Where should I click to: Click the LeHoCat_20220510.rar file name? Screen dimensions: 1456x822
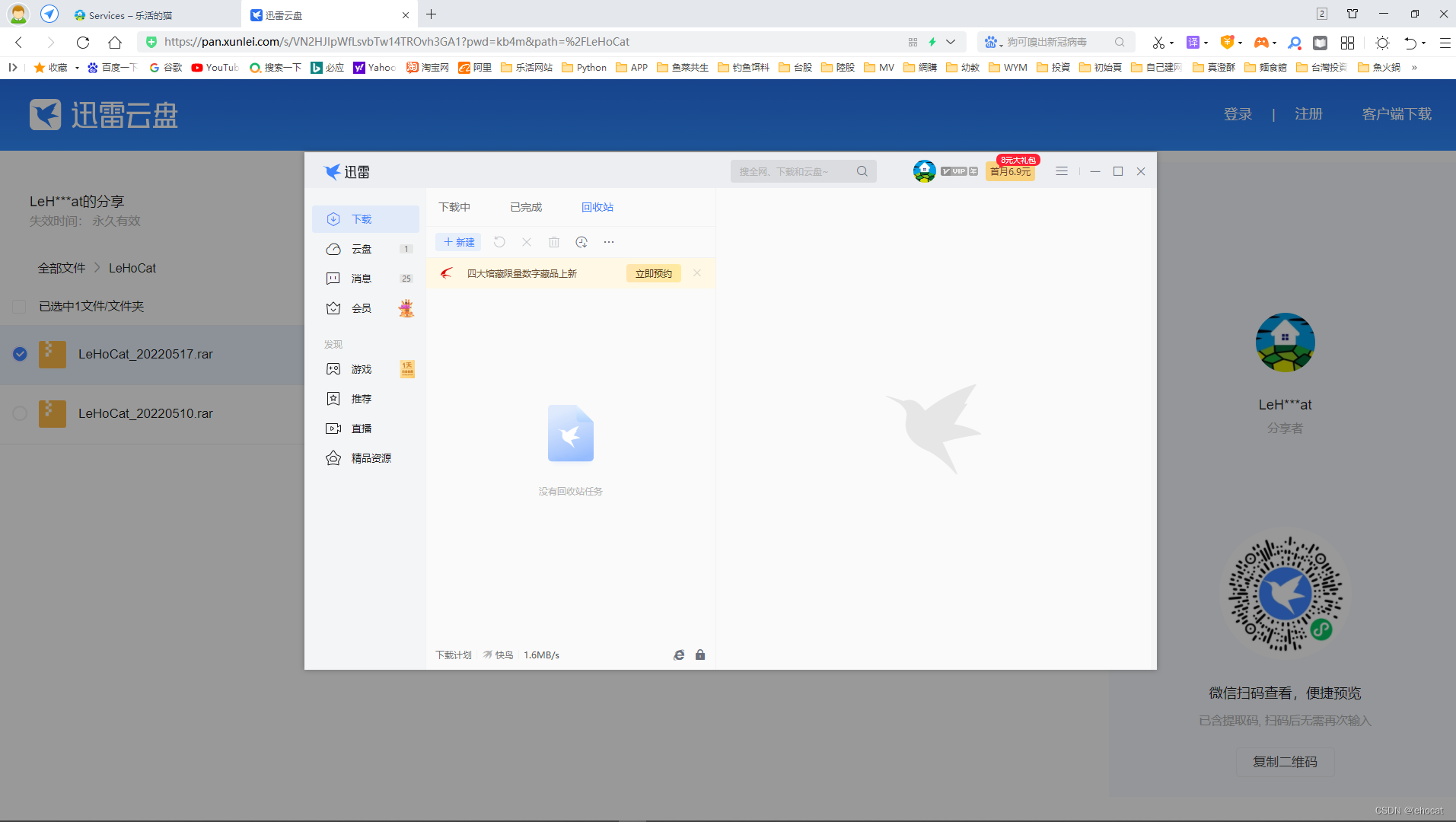pos(145,413)
